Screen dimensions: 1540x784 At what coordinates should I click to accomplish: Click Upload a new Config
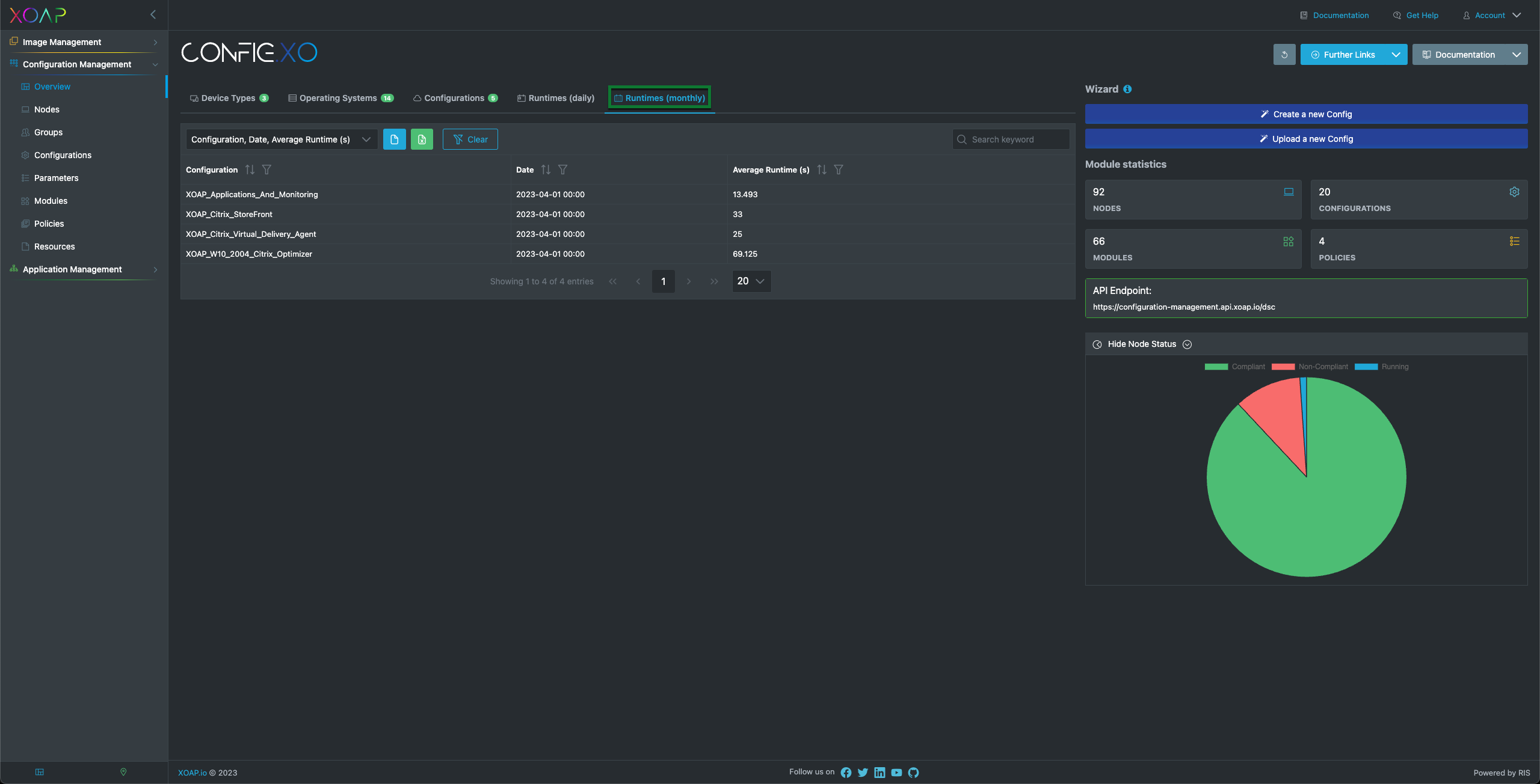click(x=1306, y=139)
